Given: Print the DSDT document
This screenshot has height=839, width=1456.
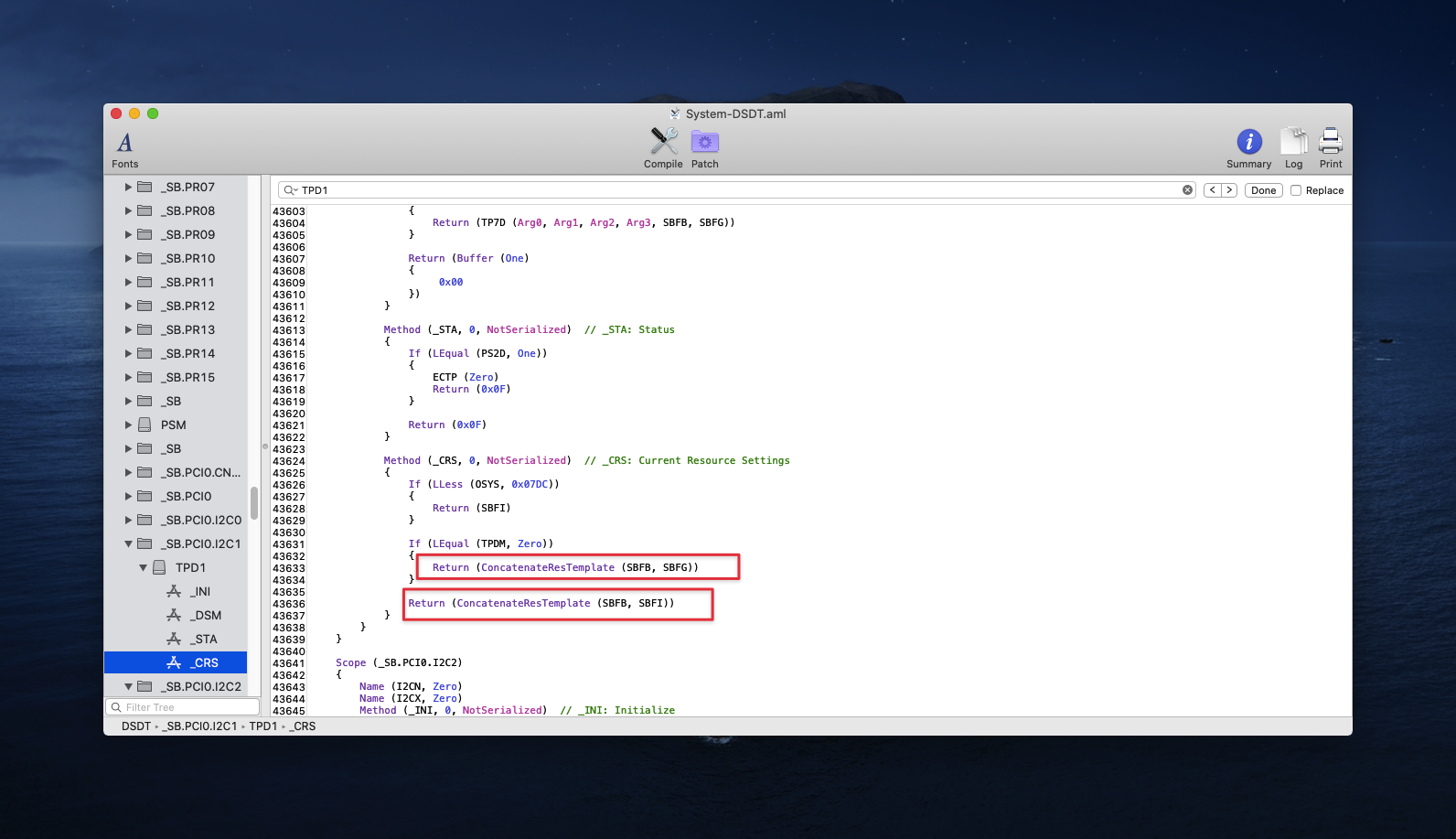Looking at the screenshot, I should pos(1331,148).
